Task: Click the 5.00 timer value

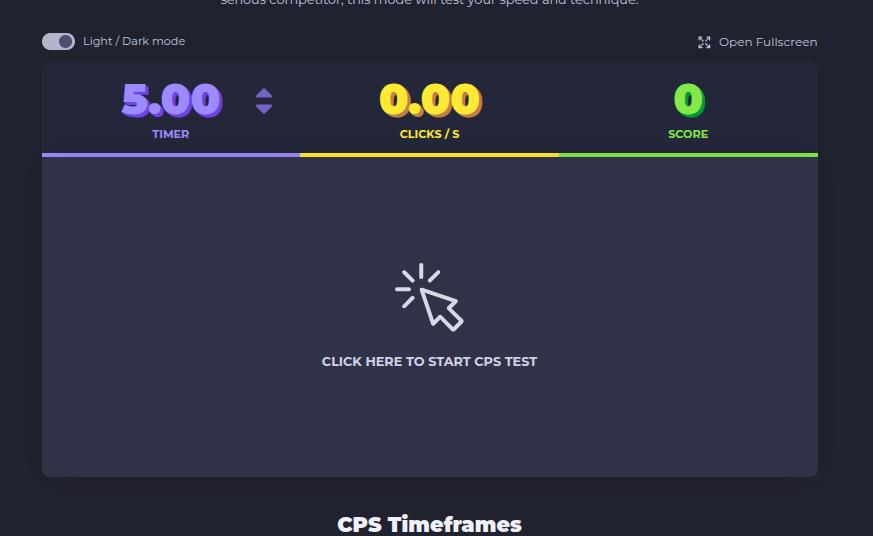Action: point(171,100)
